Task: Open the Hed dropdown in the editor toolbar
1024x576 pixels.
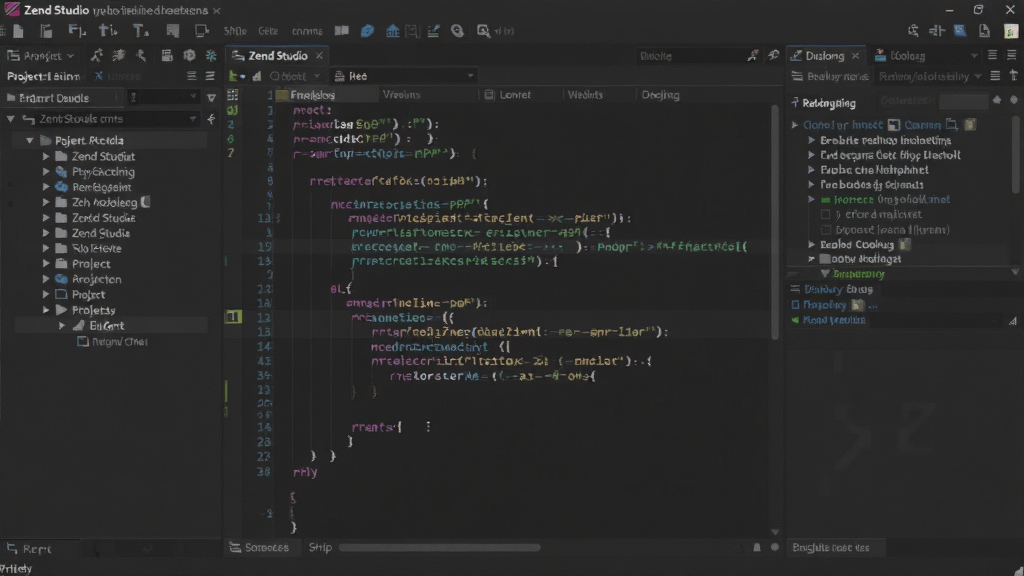Action: point(404,76)
